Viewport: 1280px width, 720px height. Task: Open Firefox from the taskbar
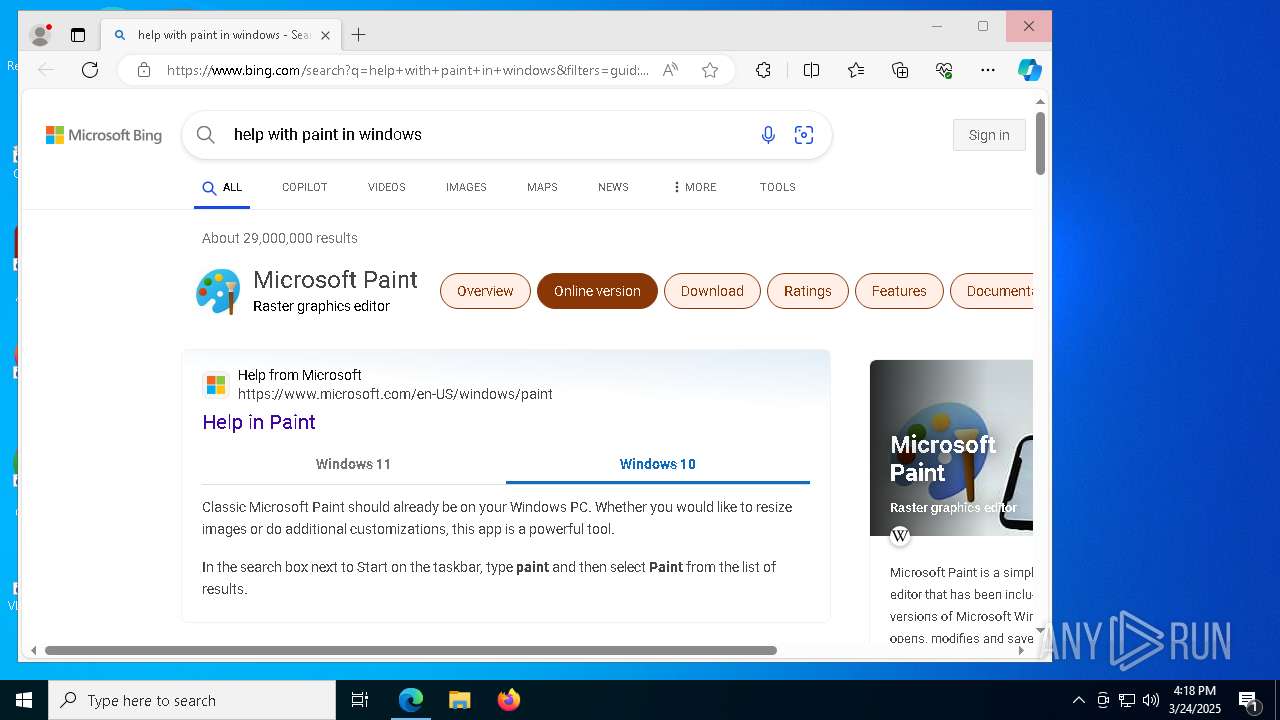tap(508, 700)
